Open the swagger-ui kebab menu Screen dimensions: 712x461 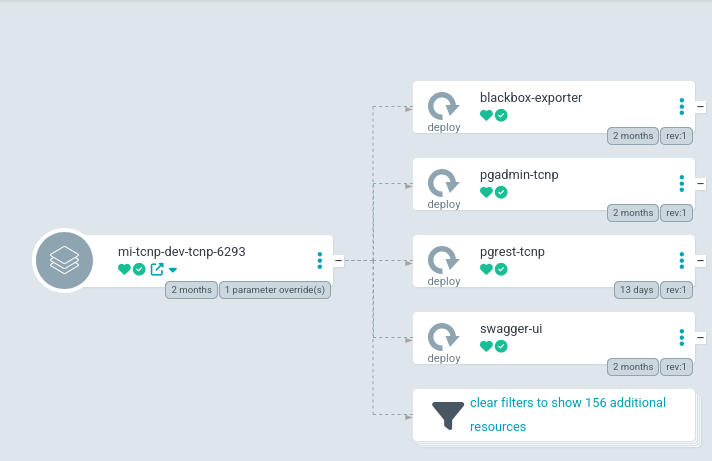click(681, 338)
